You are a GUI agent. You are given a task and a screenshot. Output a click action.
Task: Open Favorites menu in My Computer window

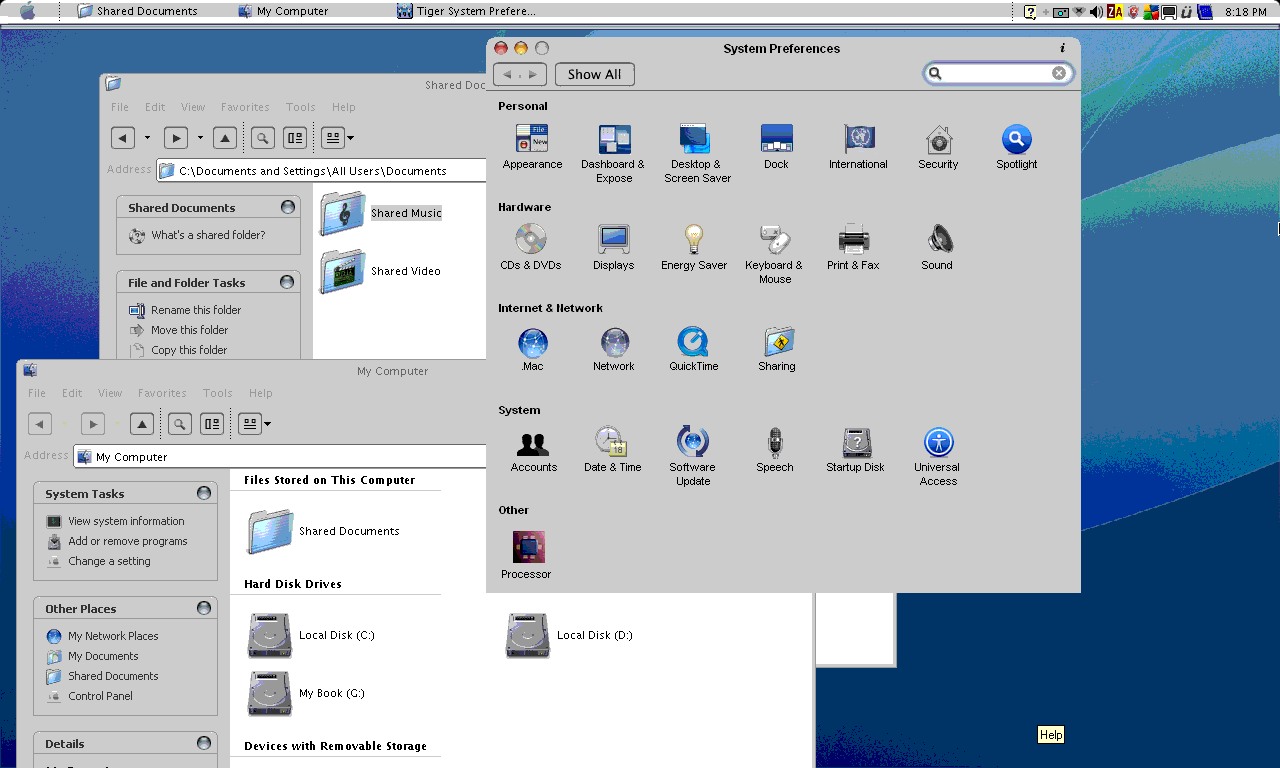[x=162, y=393]
